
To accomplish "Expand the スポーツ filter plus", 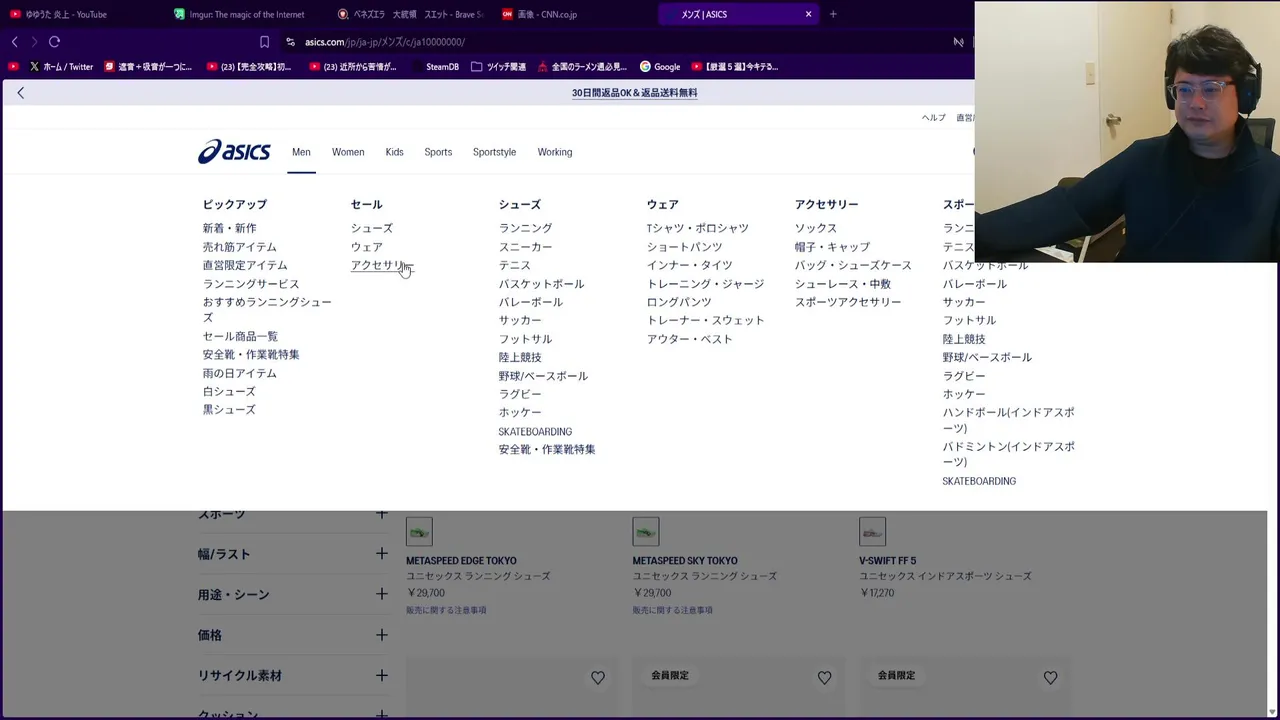I will point(381,514).
